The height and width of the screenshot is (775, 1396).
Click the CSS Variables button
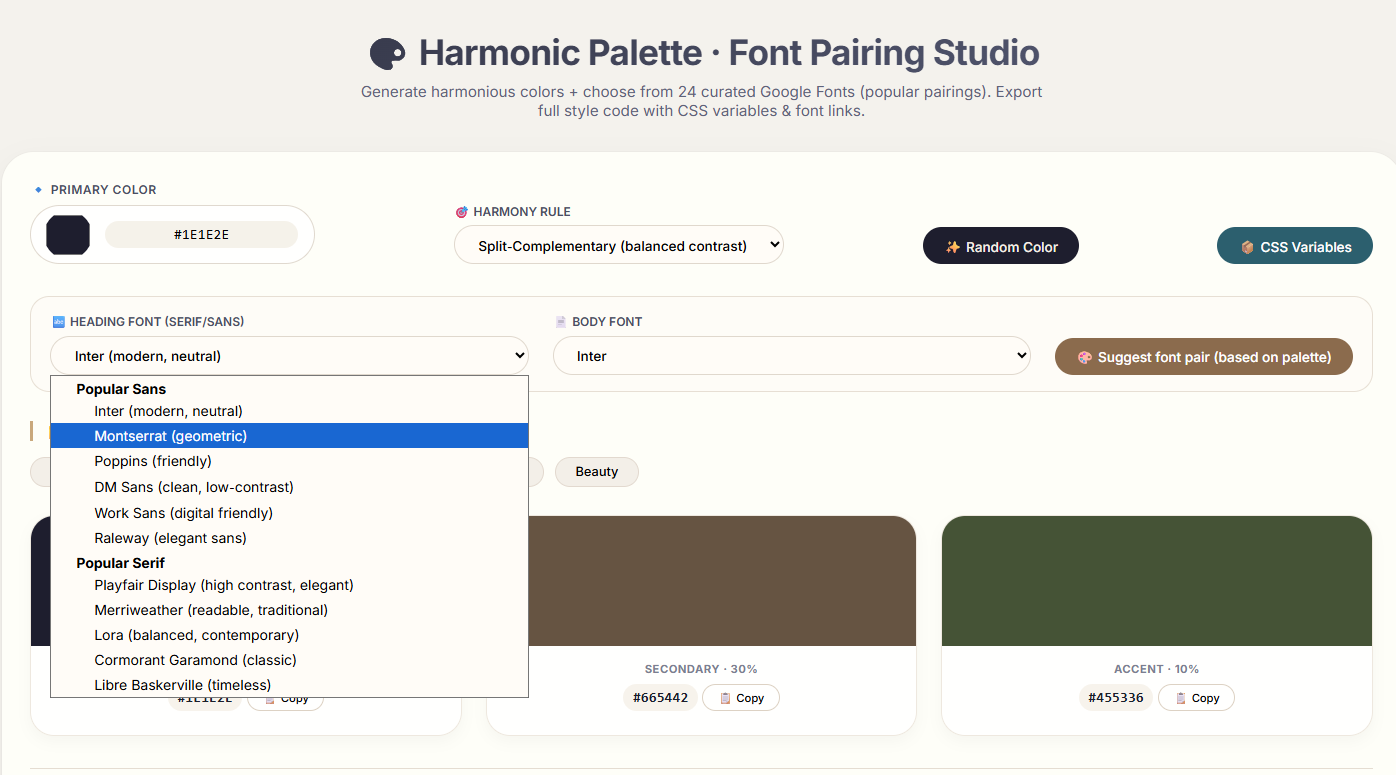tap(1294, 246)
